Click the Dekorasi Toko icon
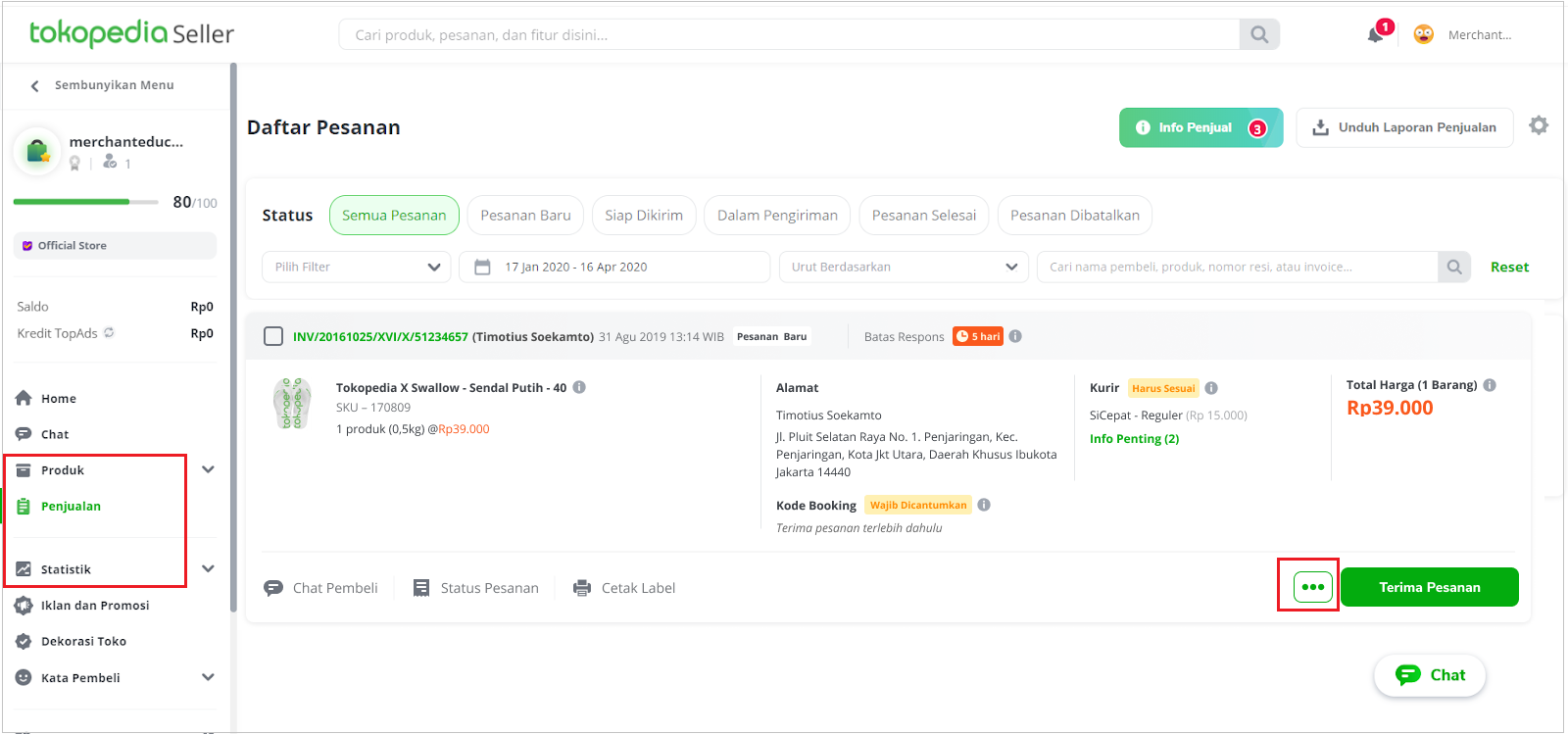 [x=24, y=641]
